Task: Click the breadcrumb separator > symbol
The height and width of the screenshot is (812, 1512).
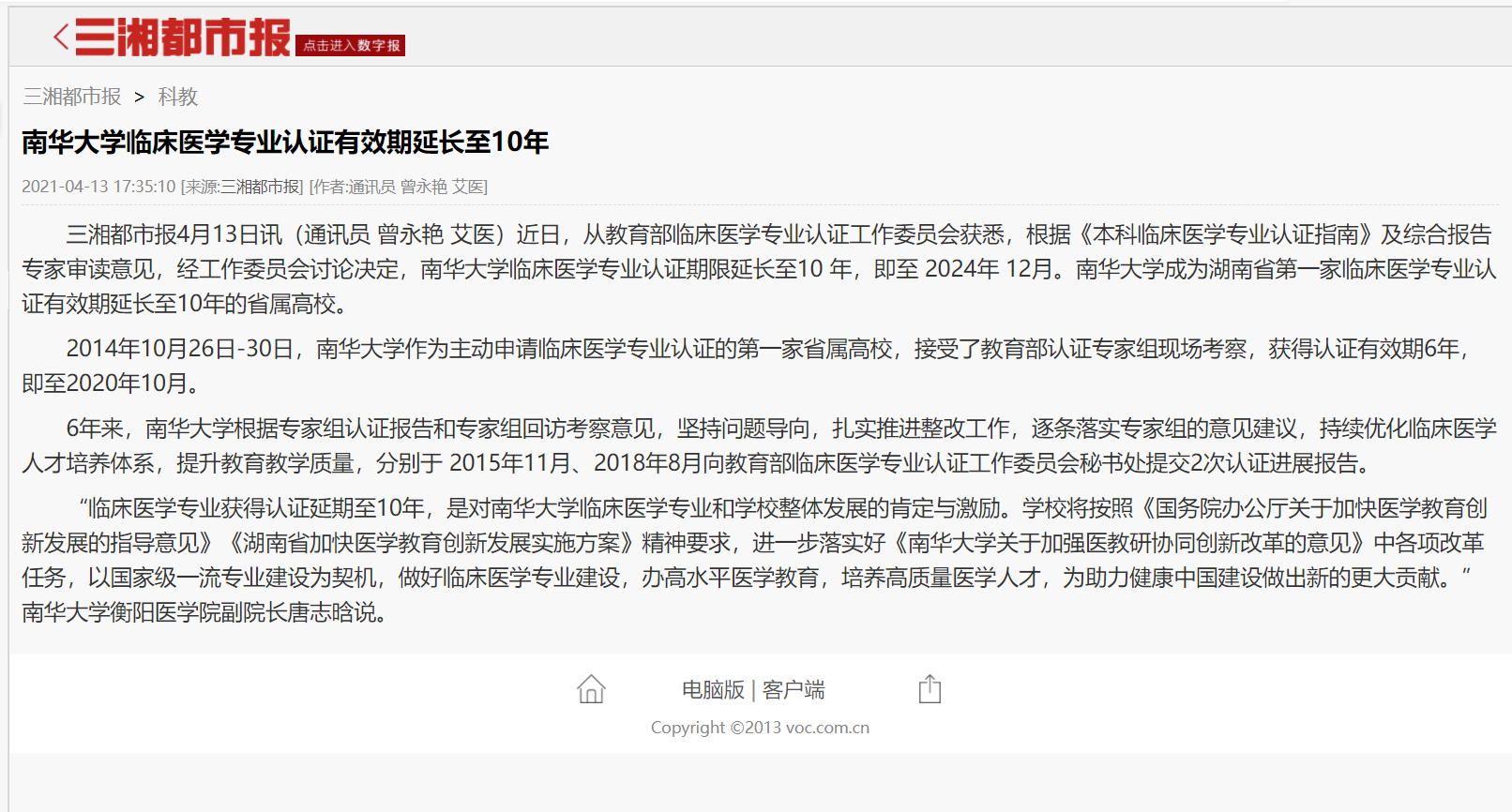Action: 140,97
